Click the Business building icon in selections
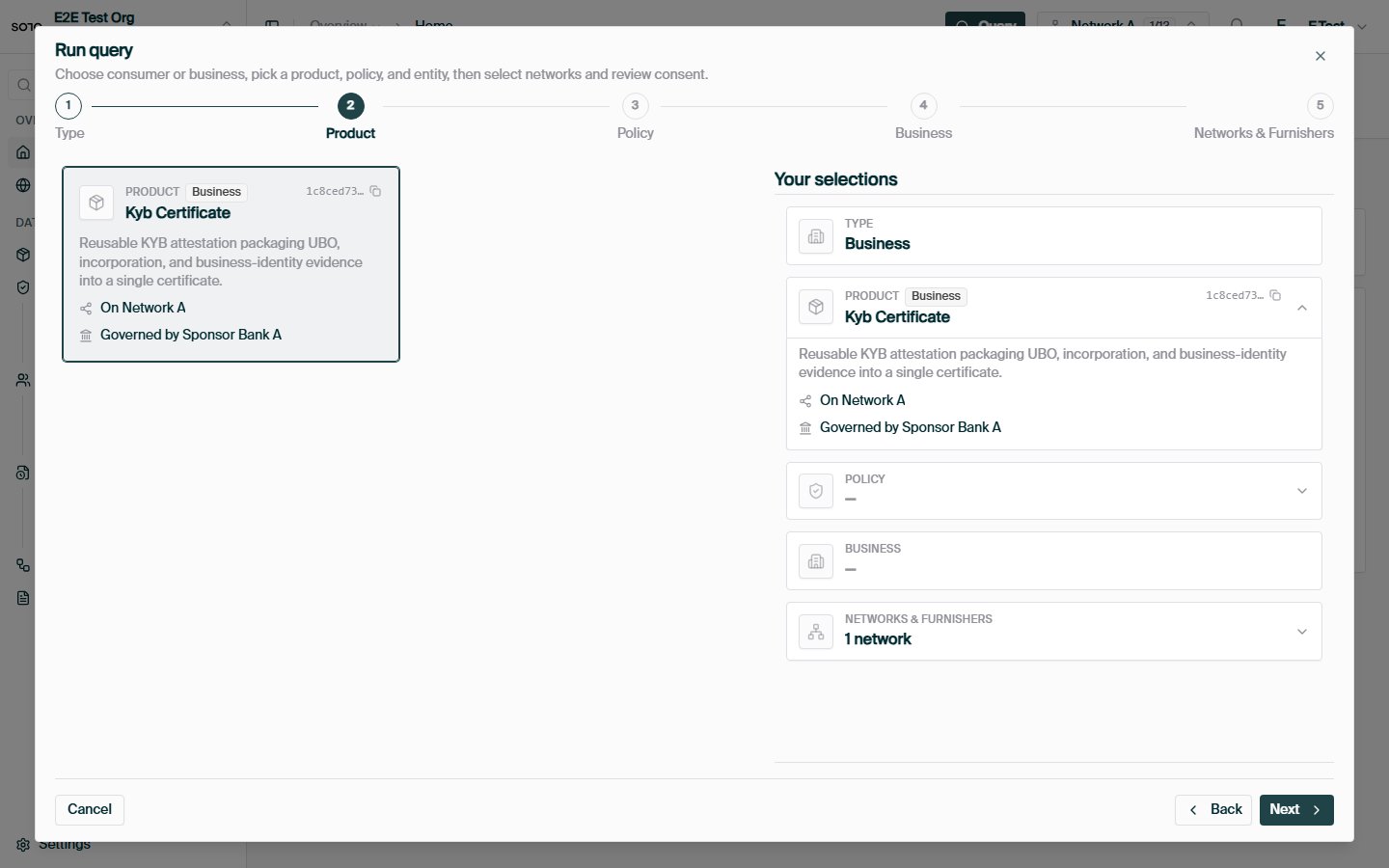1389x868 pixels. [816, 561]
